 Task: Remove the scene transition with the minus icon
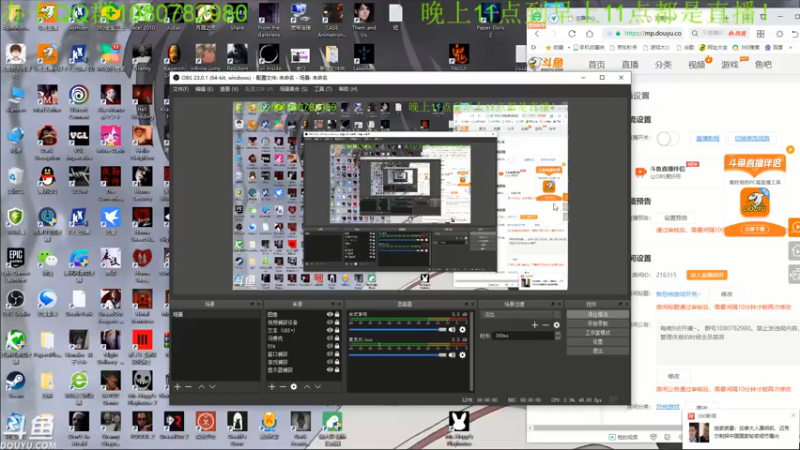545,325
